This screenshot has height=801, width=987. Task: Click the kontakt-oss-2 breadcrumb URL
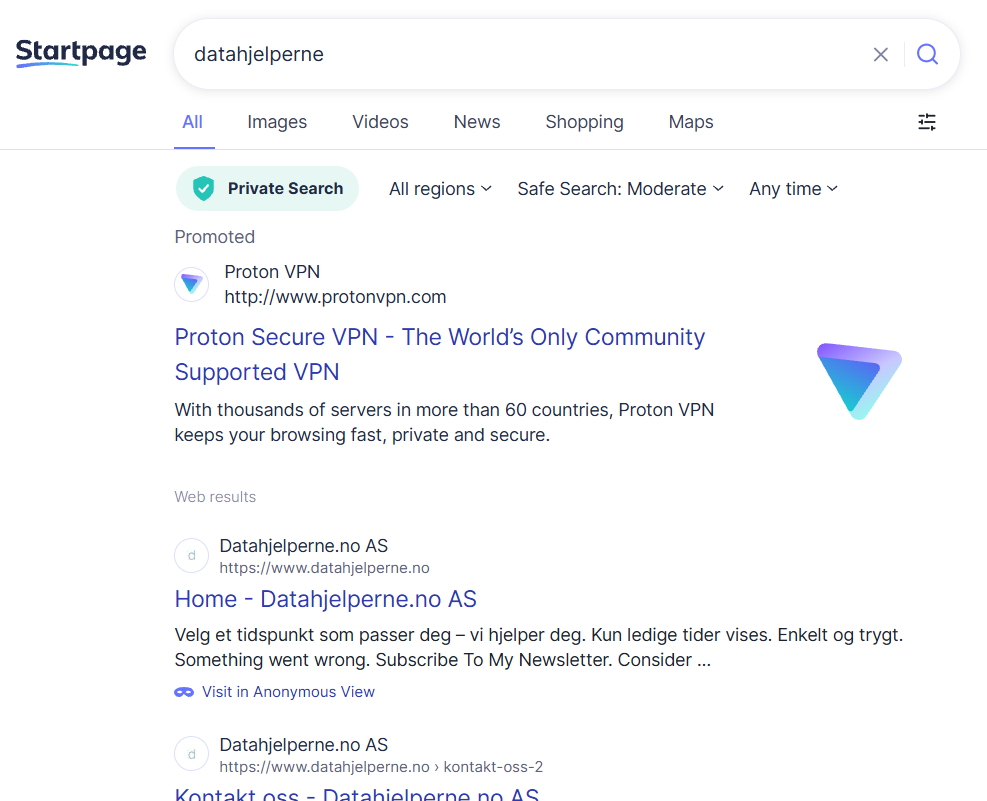pyautogui.click(x=381, y=767)
